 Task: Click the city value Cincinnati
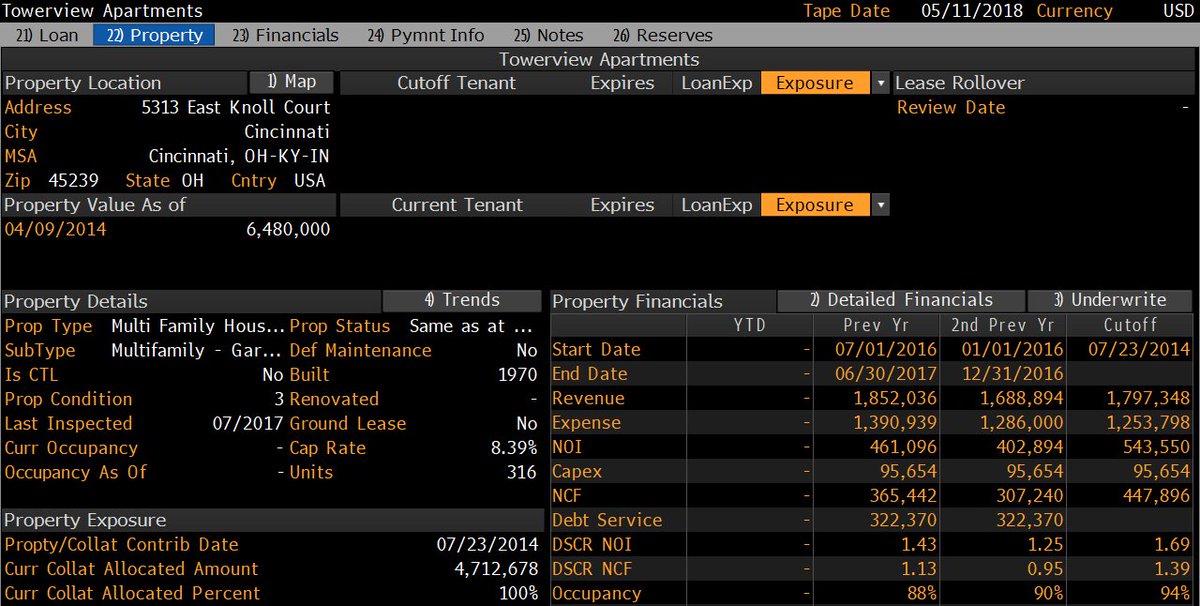pos(287,132)
